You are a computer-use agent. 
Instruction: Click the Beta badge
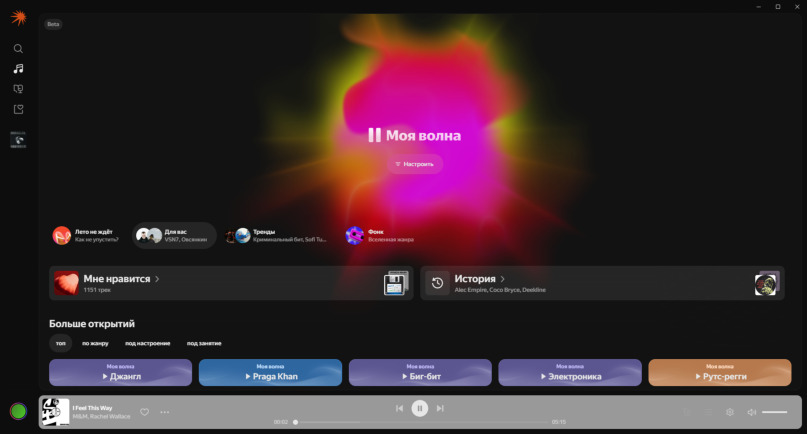pyautogui.click(x=53, y=24)
